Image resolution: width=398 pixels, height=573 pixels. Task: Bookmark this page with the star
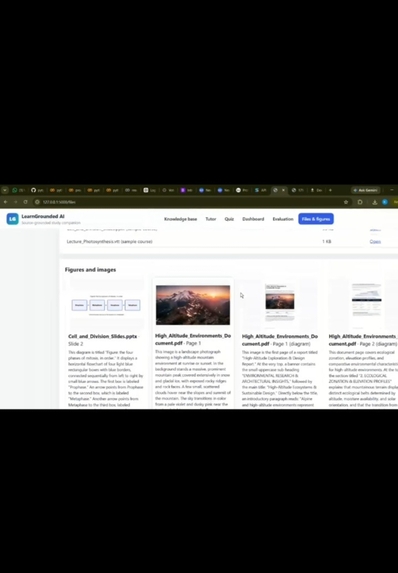346,202
